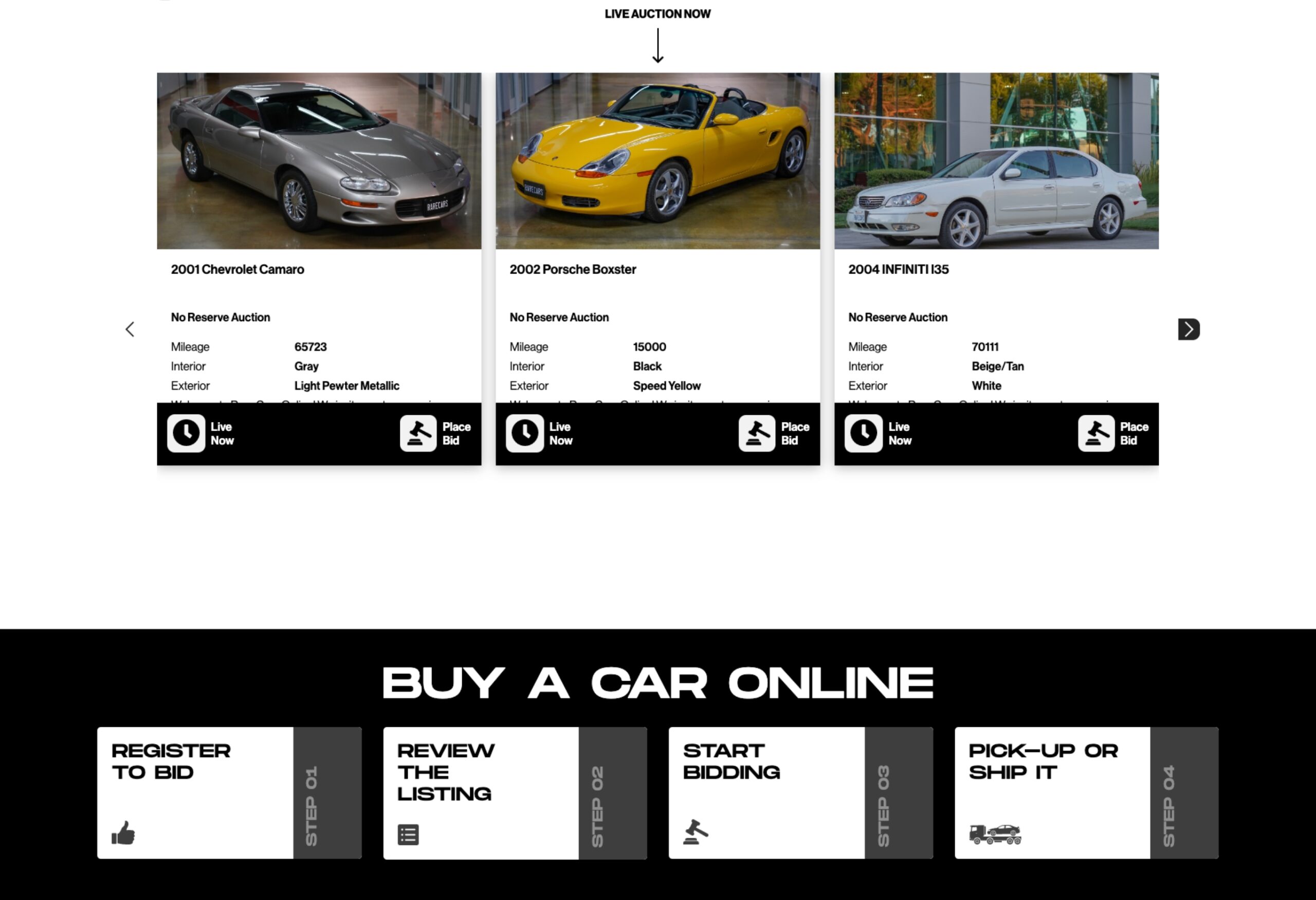
Task: Click the Black interior value
Action: pyautogui.click(x=647, y=366)
